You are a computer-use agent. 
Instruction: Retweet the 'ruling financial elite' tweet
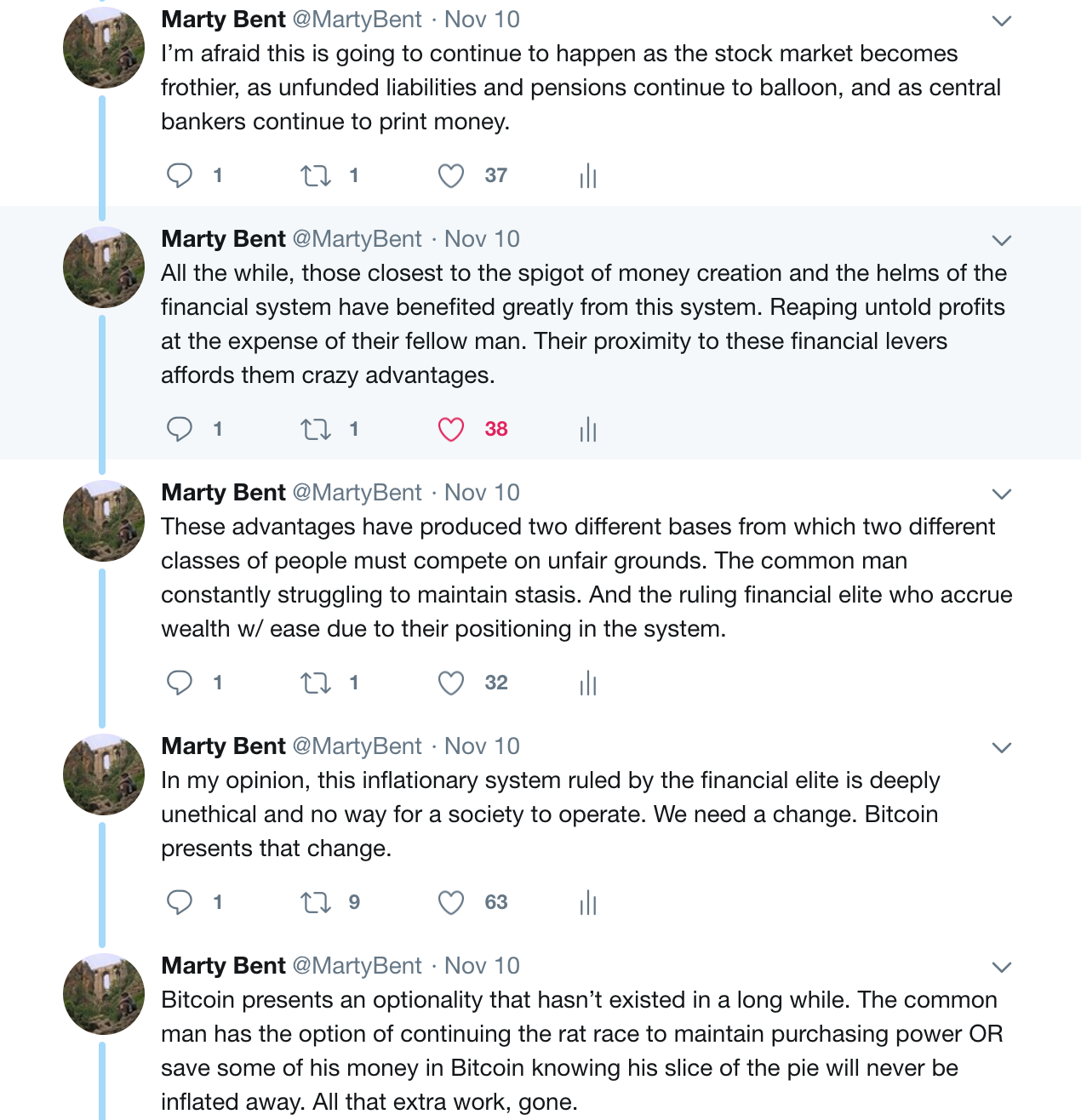pos(316,683)
